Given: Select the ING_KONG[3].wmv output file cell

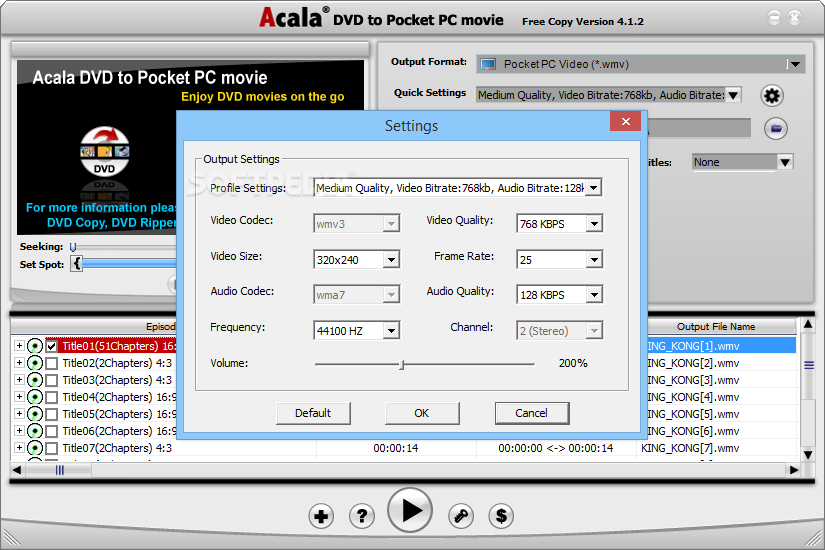Looking at the screenshot, I should click(x=716, y=380).
